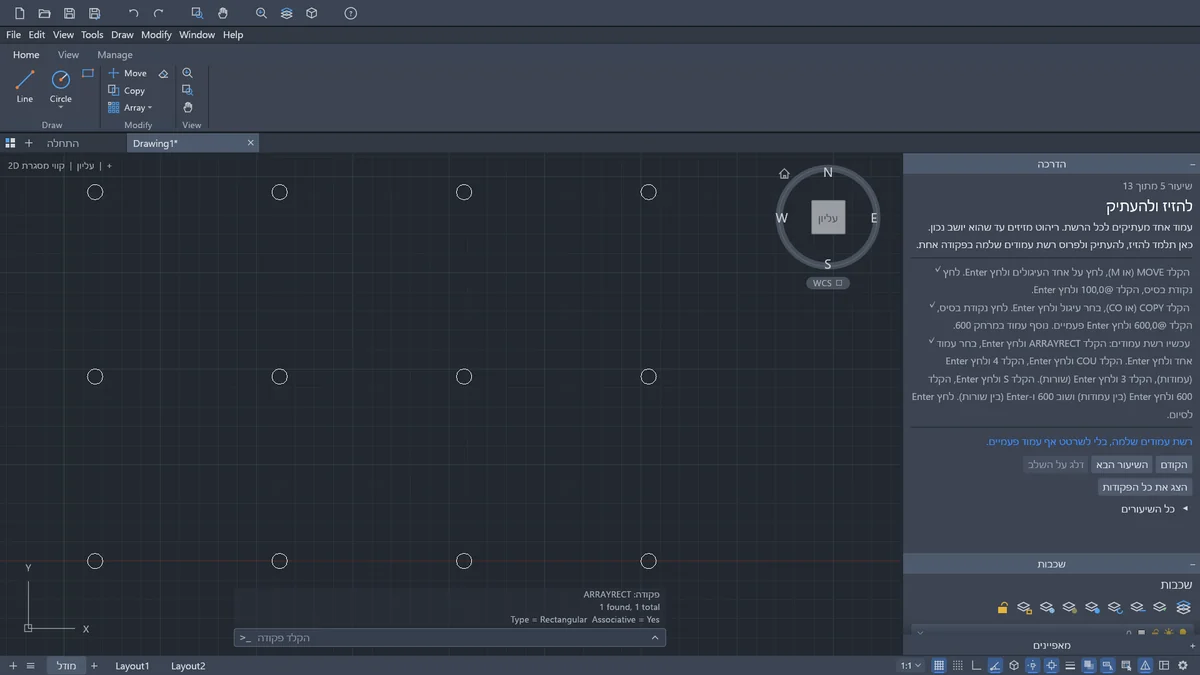Pick the Eraser tool in Modify panel
Viewport: 1200px width, 675px height.
click(163, 73)
